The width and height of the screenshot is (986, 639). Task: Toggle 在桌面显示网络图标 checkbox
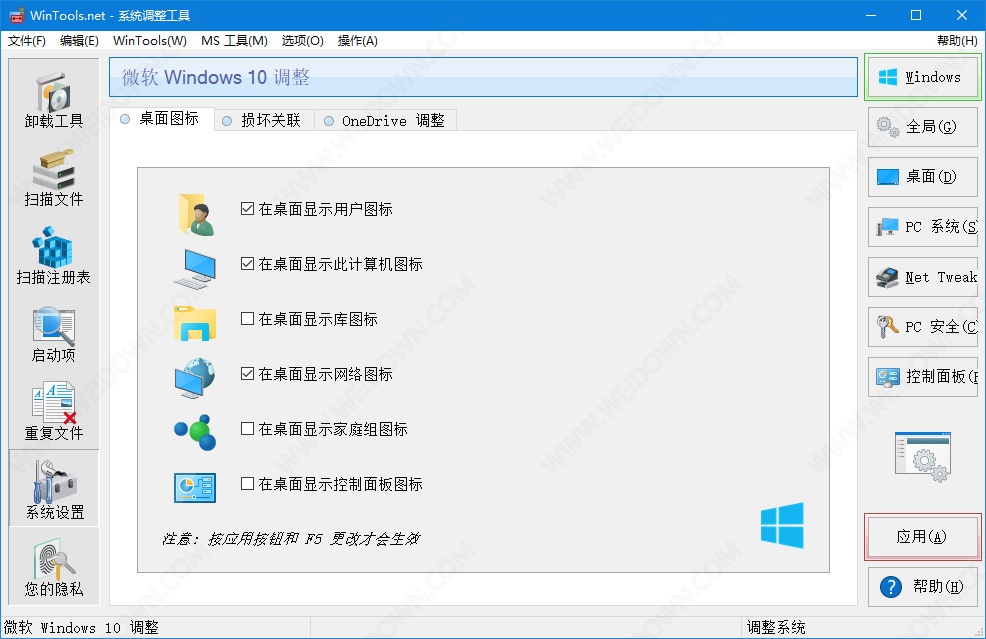click(247, 374)
